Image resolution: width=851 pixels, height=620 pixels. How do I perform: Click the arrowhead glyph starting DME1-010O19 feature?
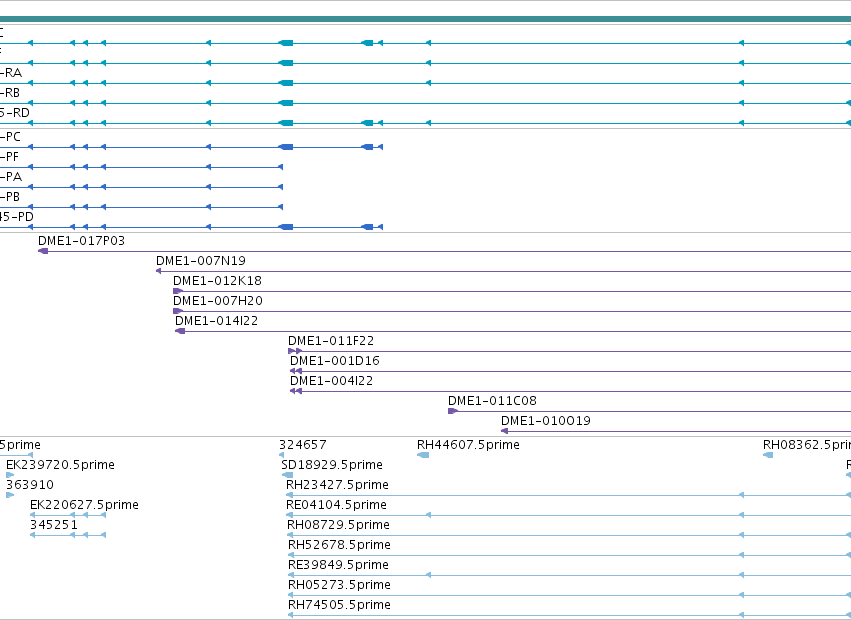coord(504,431)
